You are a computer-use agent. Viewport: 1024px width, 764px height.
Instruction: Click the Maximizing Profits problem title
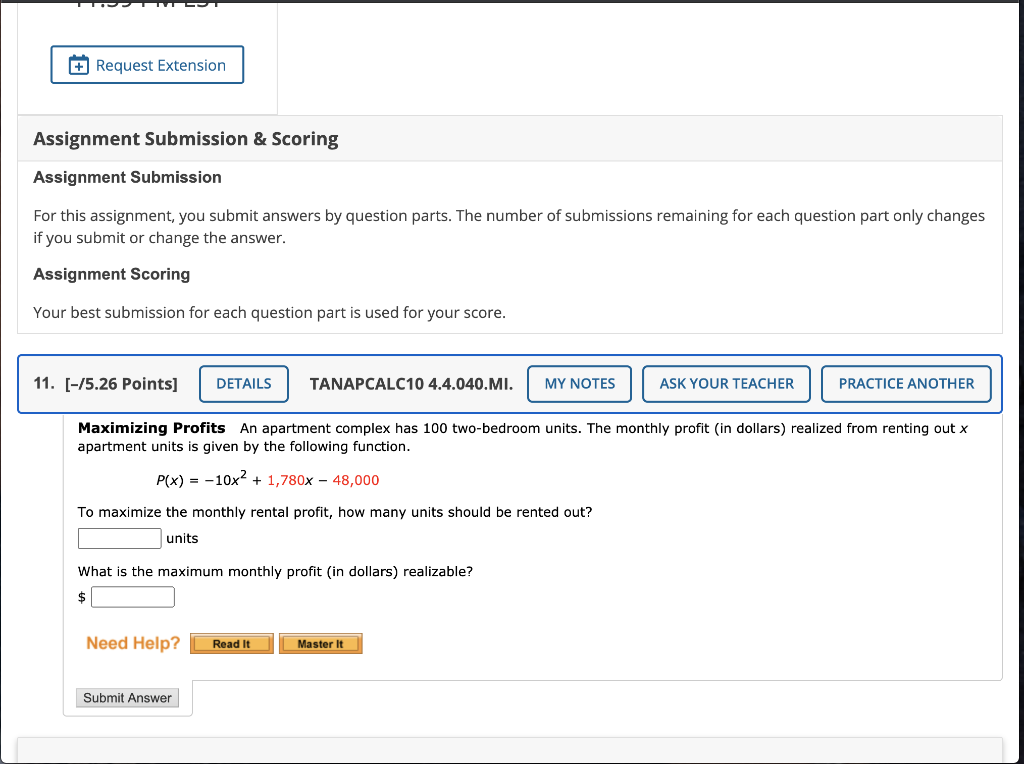point(151,428)
